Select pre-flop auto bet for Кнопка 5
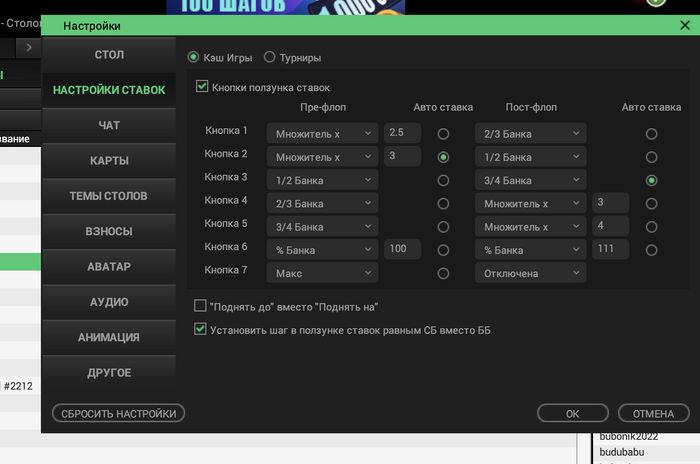Viewport: 700px width, 464px height. pyautogui.click(x=443, y=227)
